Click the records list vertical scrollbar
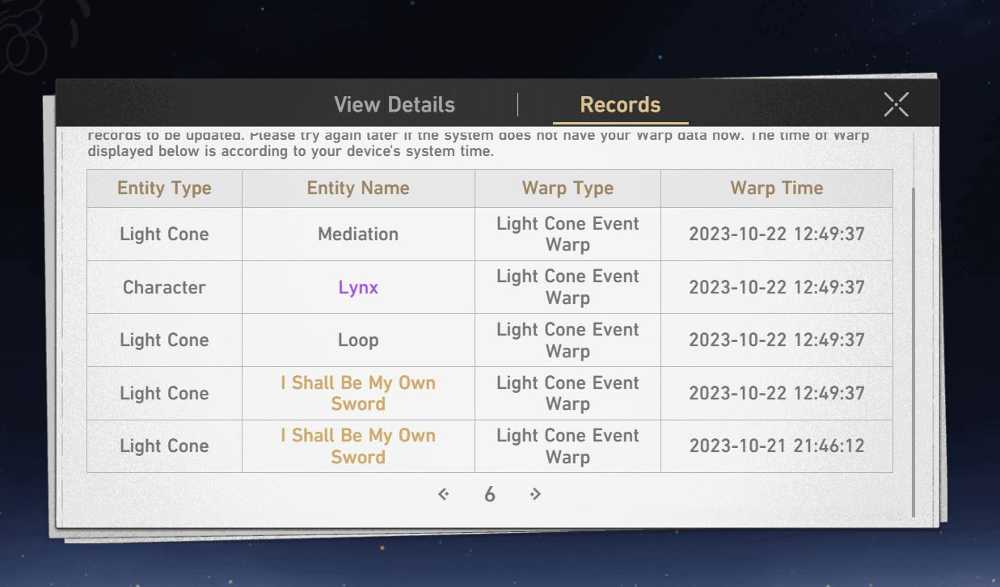Screen dimensions: 1000x587 tap(913, 352)
